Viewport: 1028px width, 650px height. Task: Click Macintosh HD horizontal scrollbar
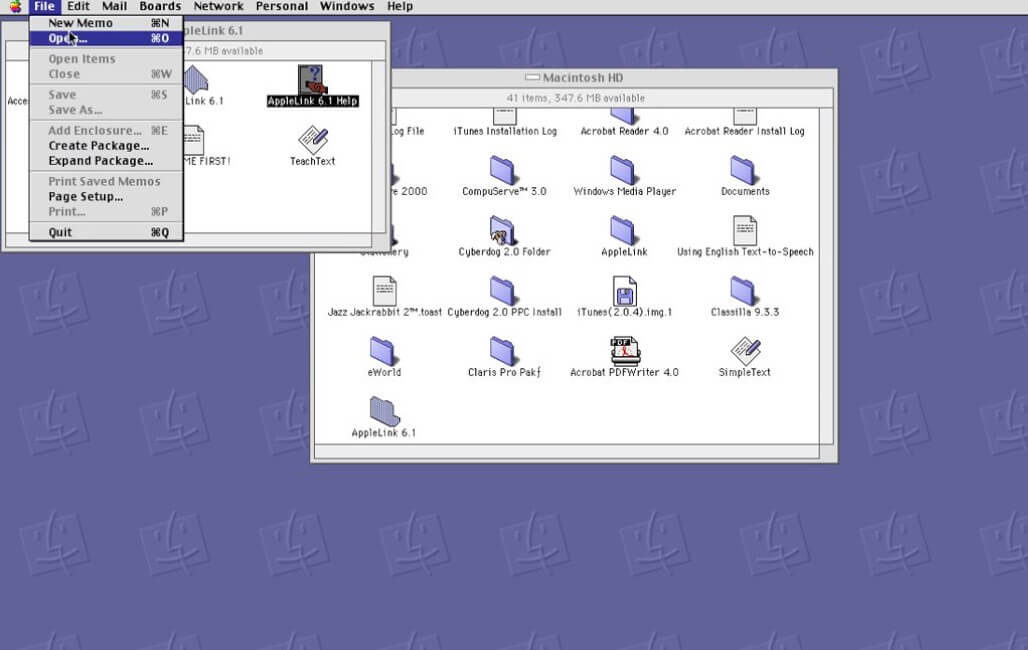(566, 451)
